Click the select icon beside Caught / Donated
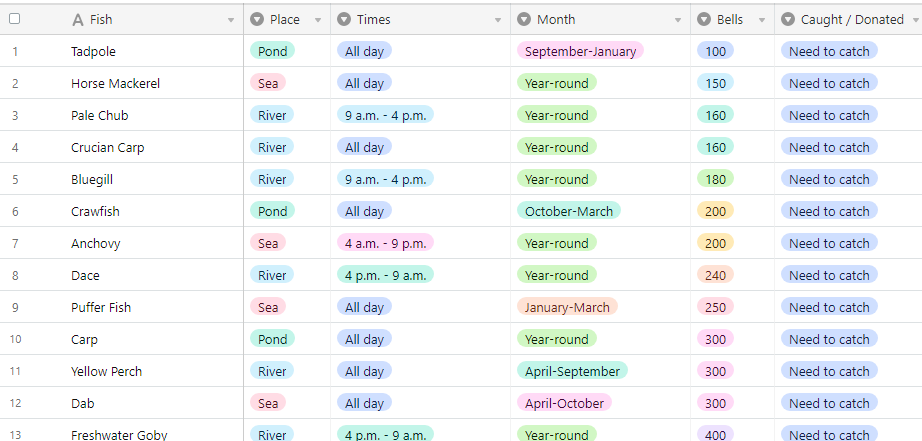The width and height of the screenshot is (922, 441). [788, 19]
